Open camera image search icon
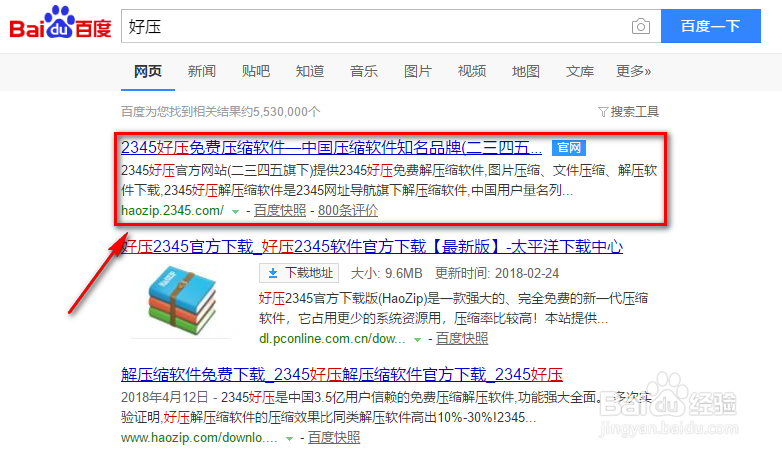This screenshot has height=455, width=782. (x=640, y=26)
